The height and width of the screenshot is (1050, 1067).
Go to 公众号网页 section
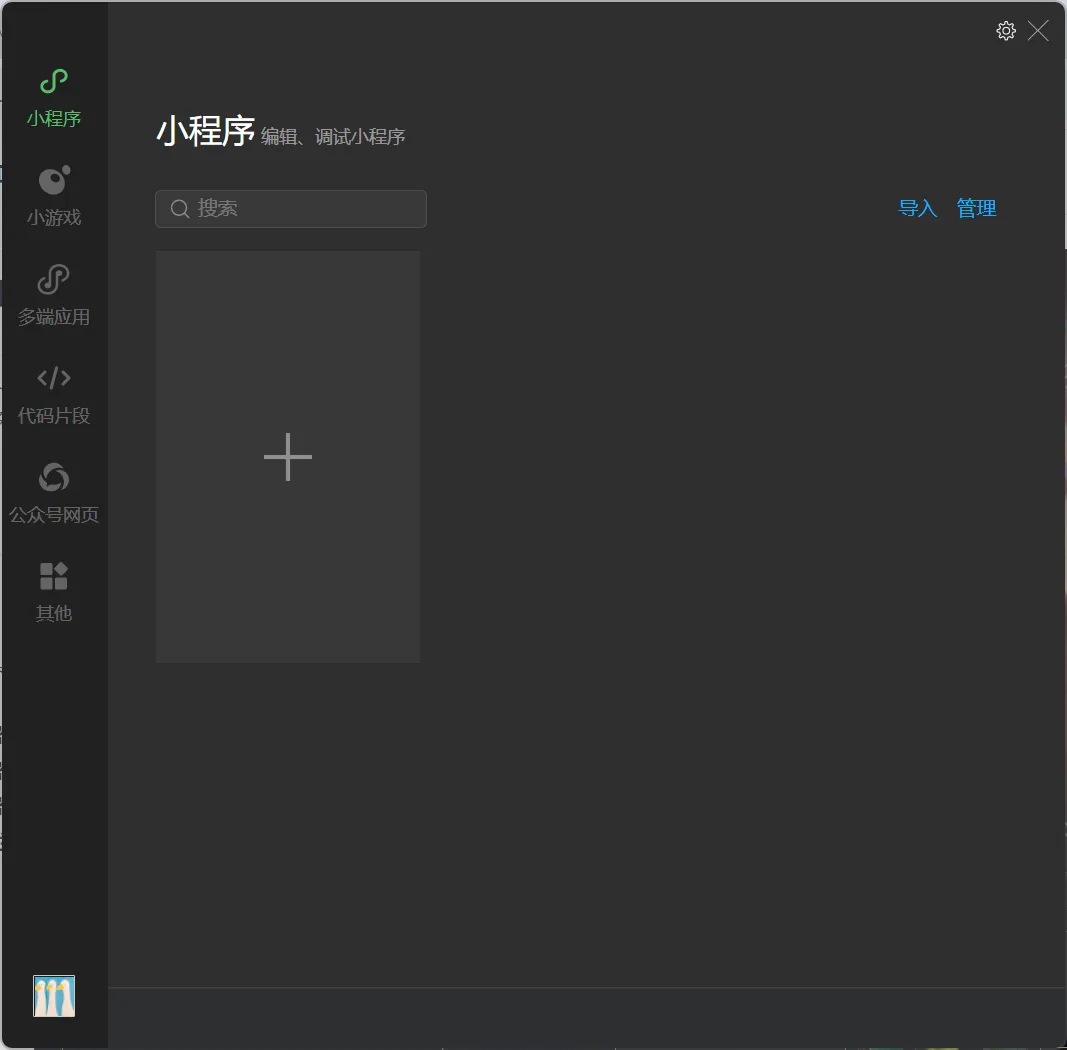[x=54, y=493]
